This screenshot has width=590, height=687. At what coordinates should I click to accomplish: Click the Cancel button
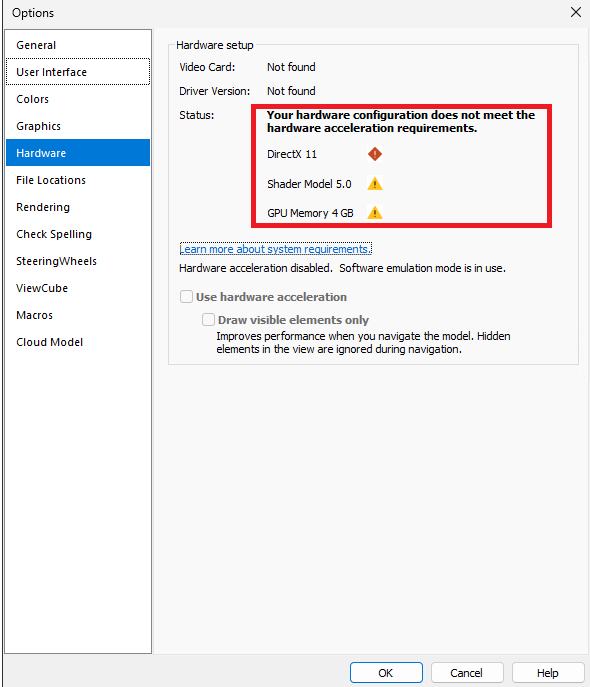pos(466,673)
